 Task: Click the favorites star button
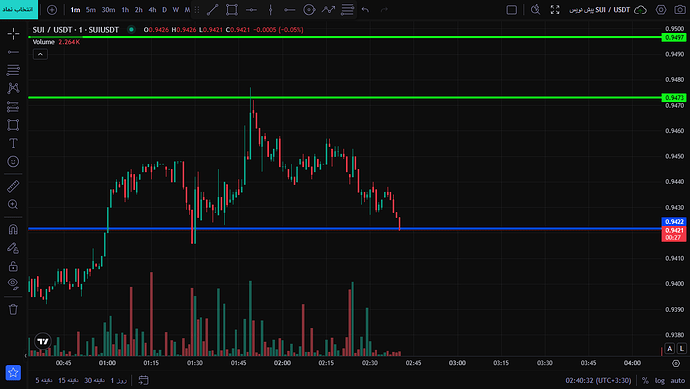coord(13,372)
